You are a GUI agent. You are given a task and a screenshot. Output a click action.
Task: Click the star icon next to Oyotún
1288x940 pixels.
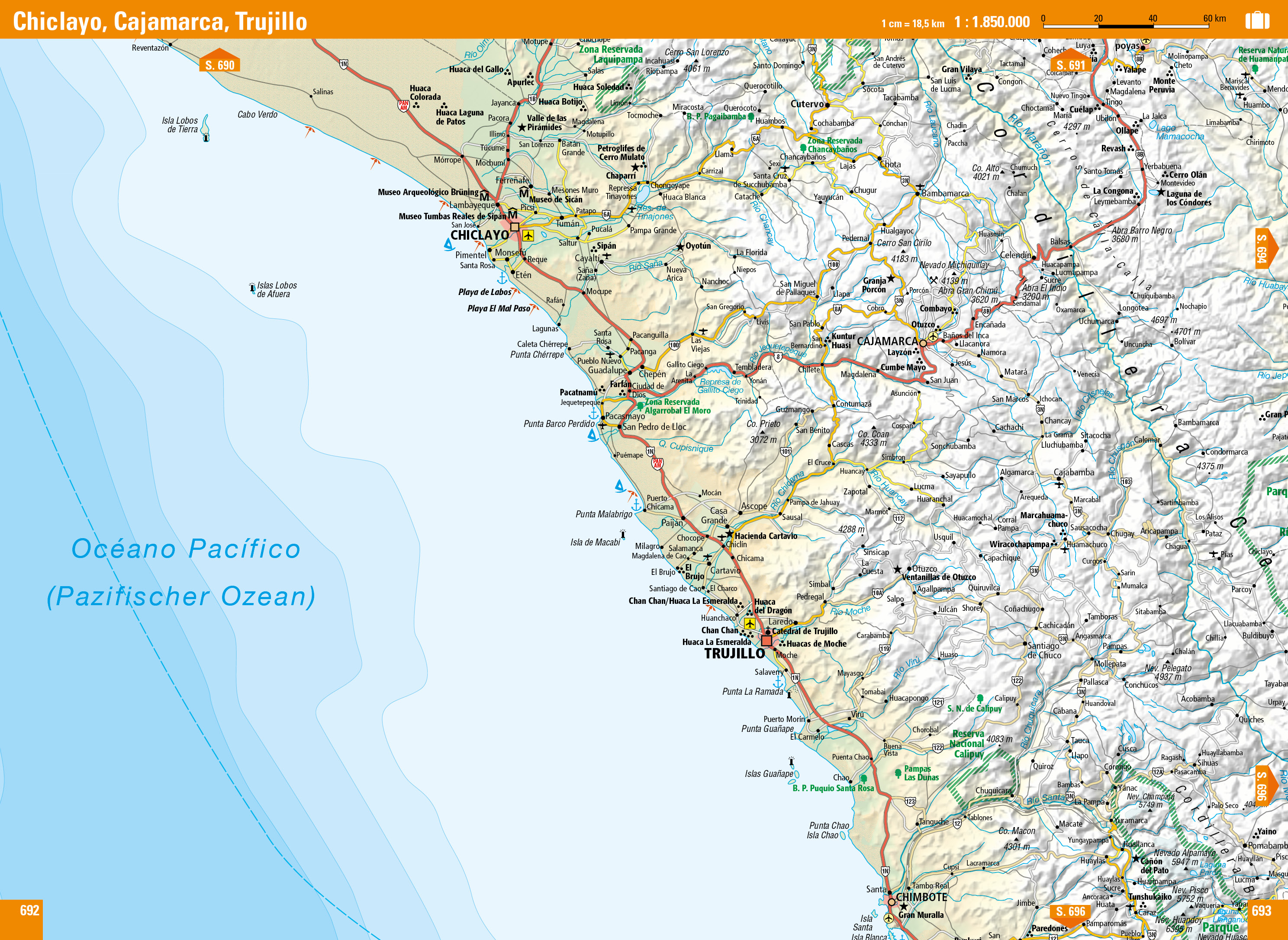click(680, 247)
